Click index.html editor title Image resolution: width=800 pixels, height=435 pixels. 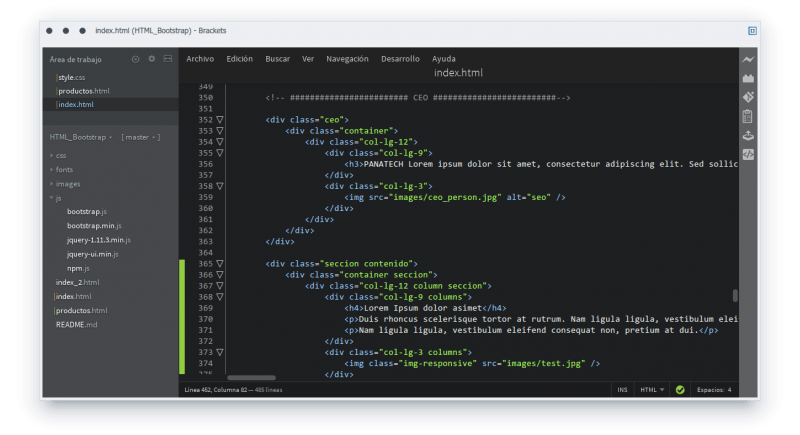point(458,73)
